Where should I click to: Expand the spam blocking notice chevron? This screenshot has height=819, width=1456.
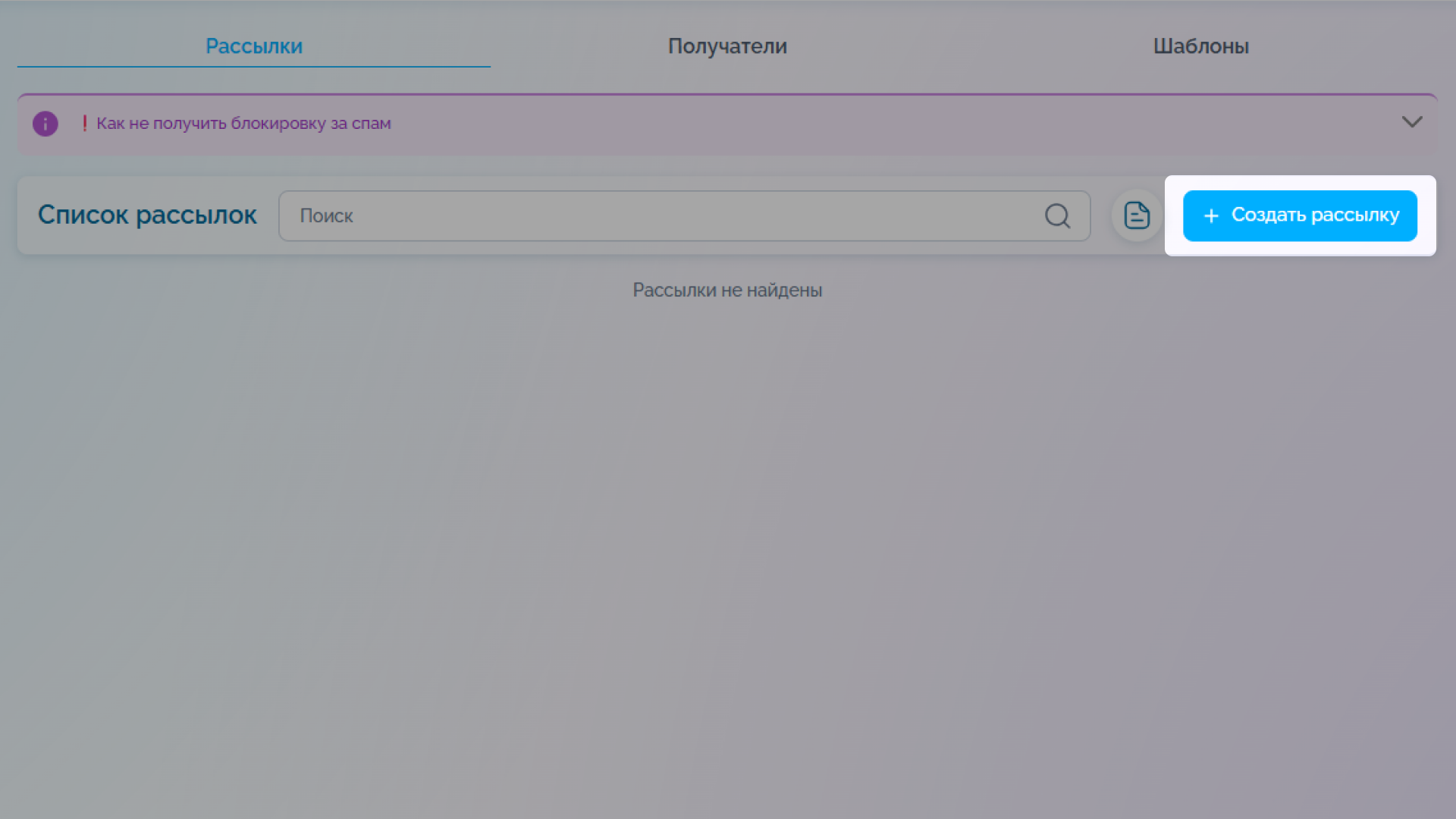click(x=1412, y=122)
